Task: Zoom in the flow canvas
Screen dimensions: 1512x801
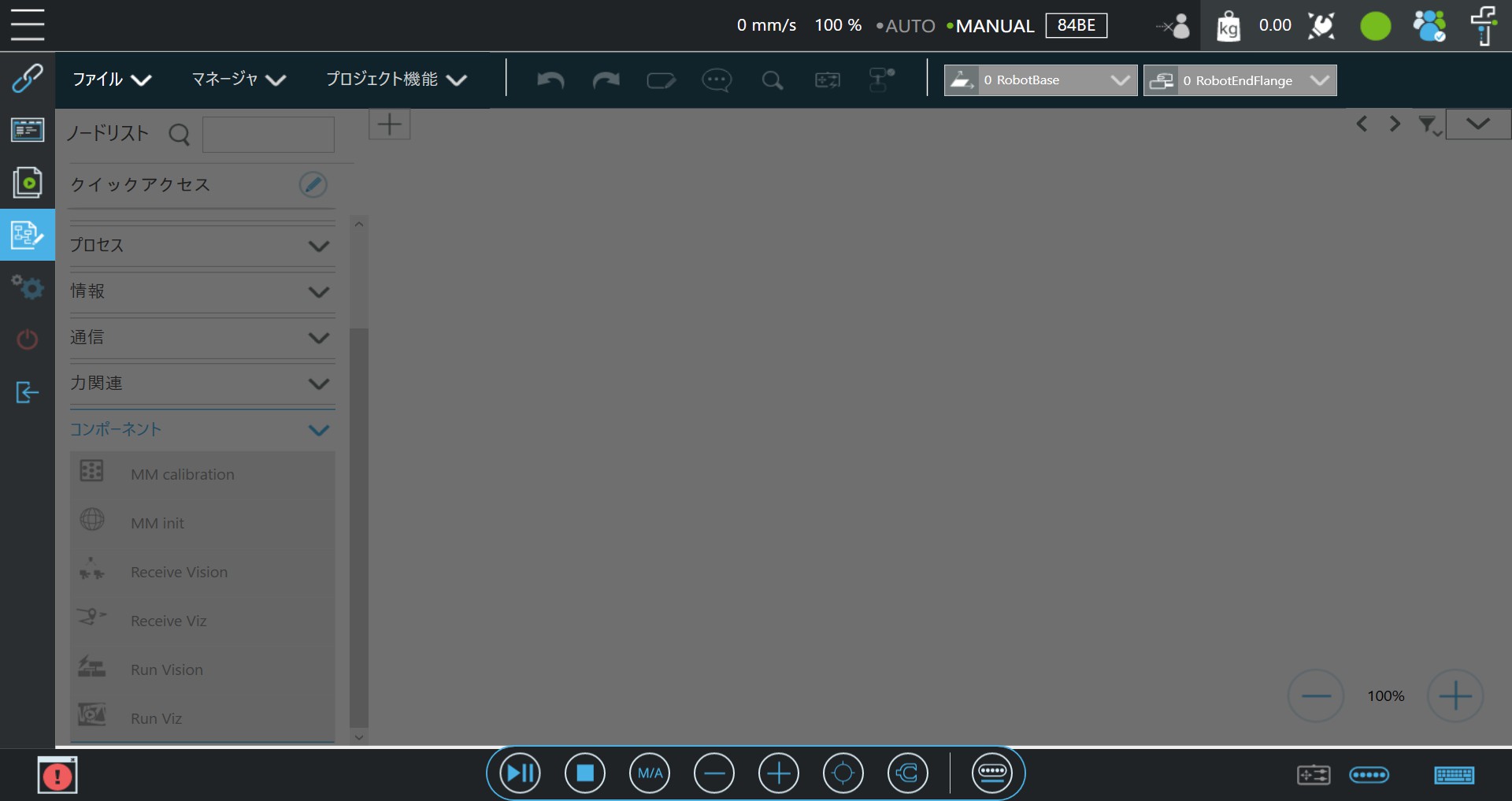Action: tap(1455, 696)
